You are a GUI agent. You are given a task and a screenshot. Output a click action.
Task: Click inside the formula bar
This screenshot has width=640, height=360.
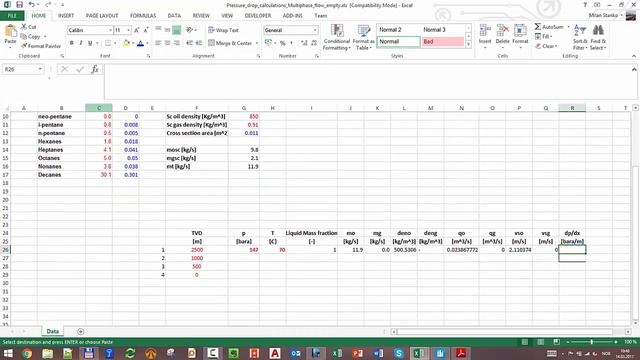(x=367, y=82)
